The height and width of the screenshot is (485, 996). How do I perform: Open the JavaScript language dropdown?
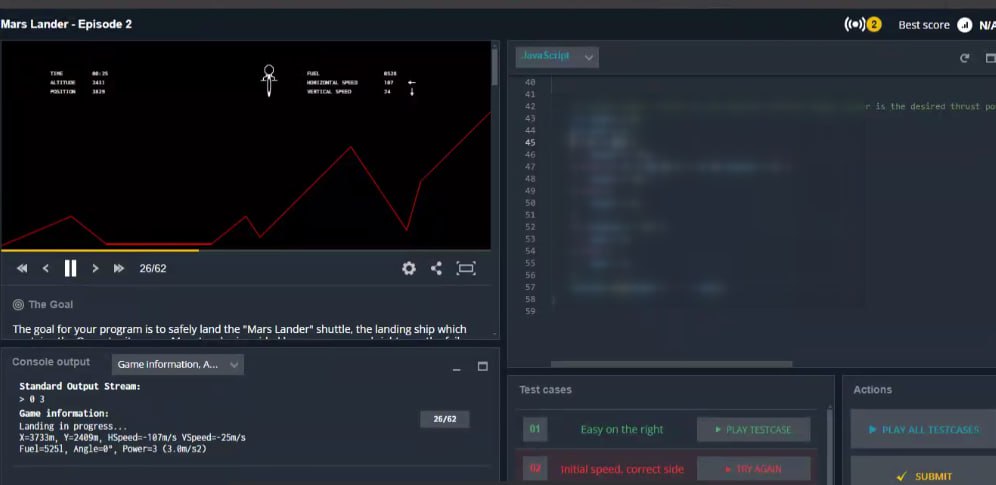coord(557,57)
